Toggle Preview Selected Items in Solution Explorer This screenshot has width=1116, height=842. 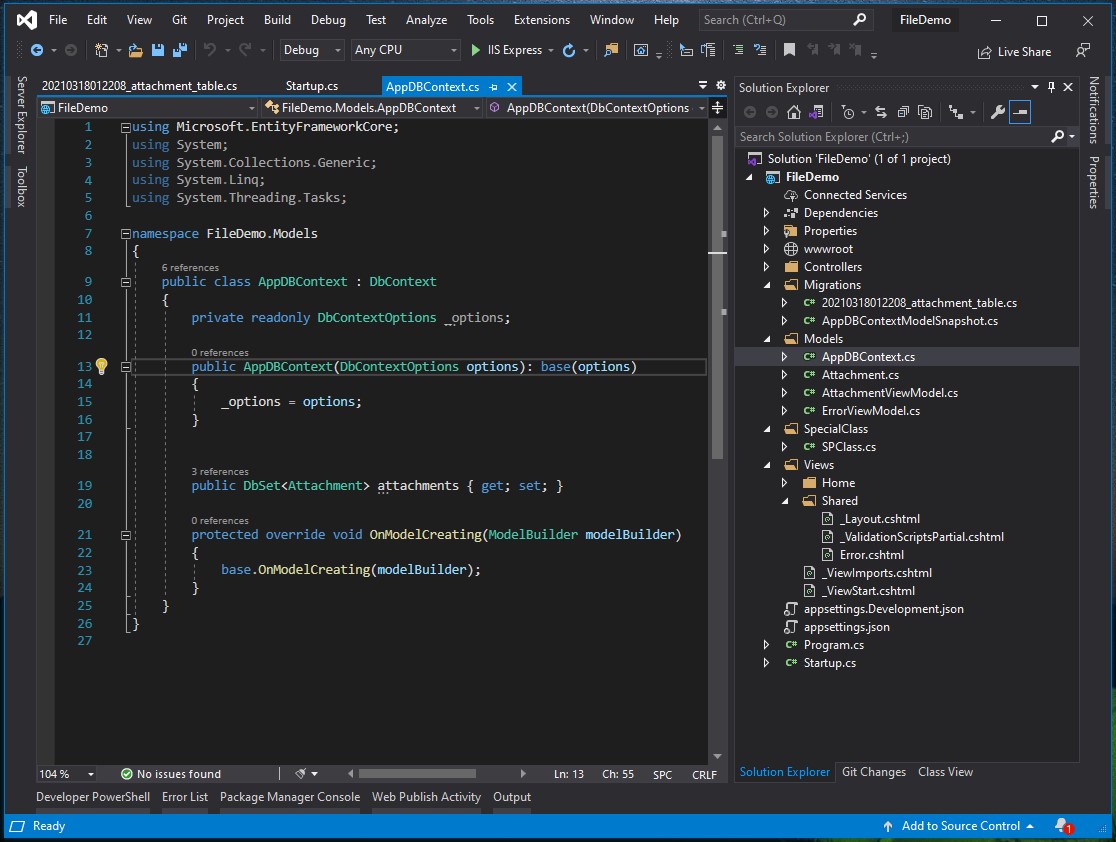point(1020,112)
